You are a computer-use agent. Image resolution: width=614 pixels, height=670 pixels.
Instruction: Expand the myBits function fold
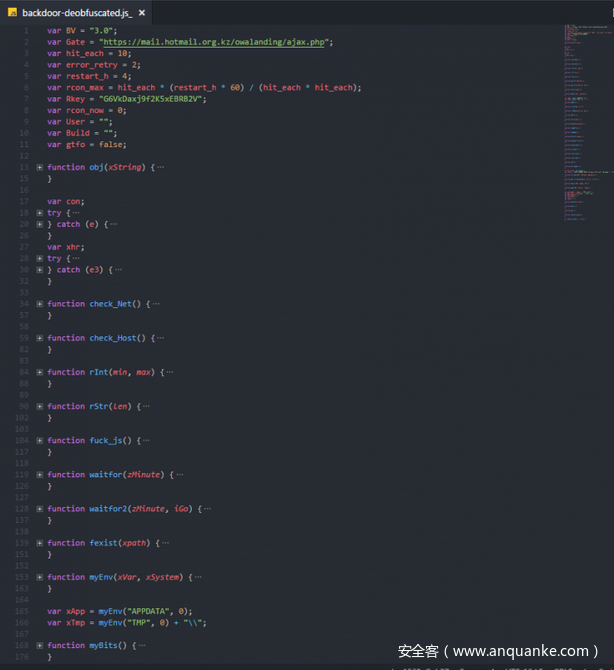[39, 646]
